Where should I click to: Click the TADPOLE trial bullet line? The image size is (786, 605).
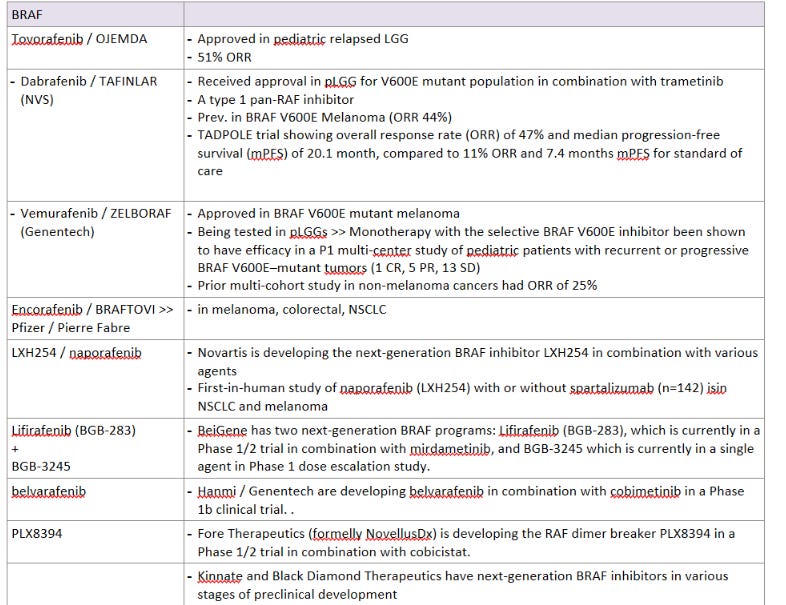[x=459, y=135]
